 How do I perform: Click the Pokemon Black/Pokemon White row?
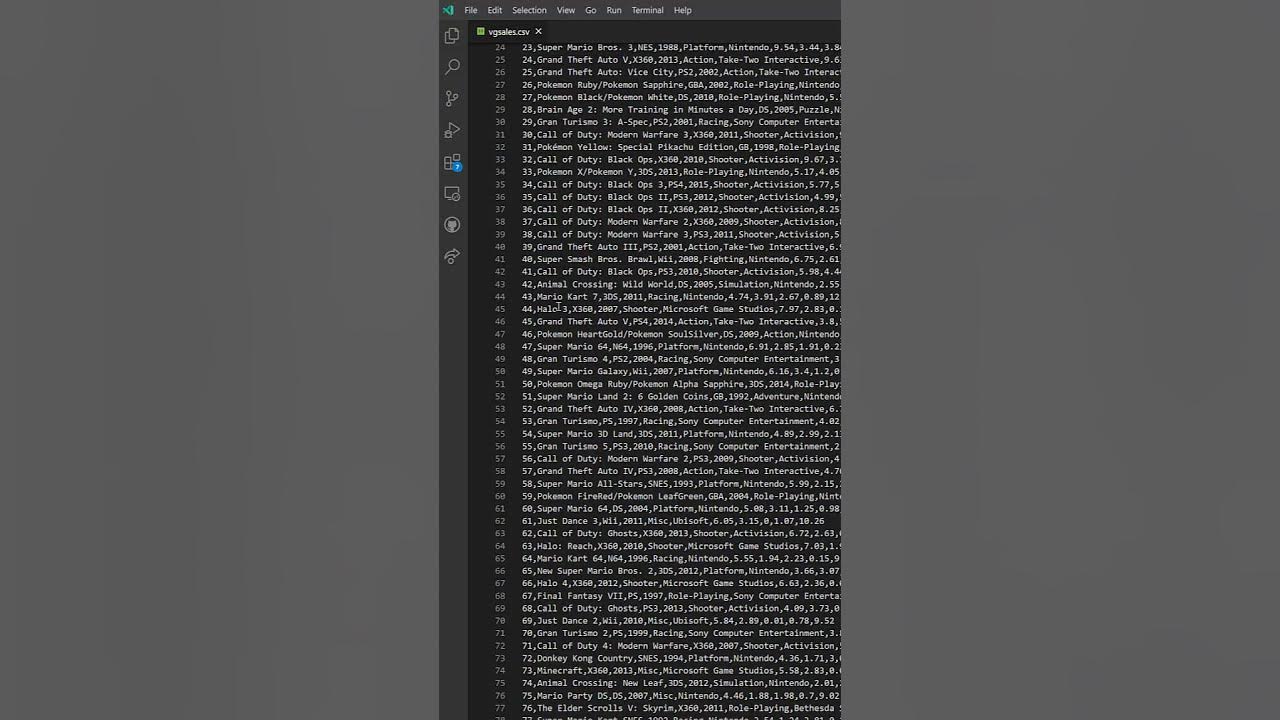coord(681,97)
